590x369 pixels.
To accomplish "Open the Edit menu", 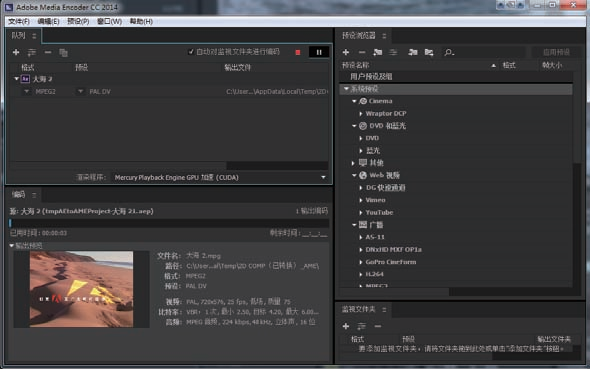I will click(x=48, y=21).
